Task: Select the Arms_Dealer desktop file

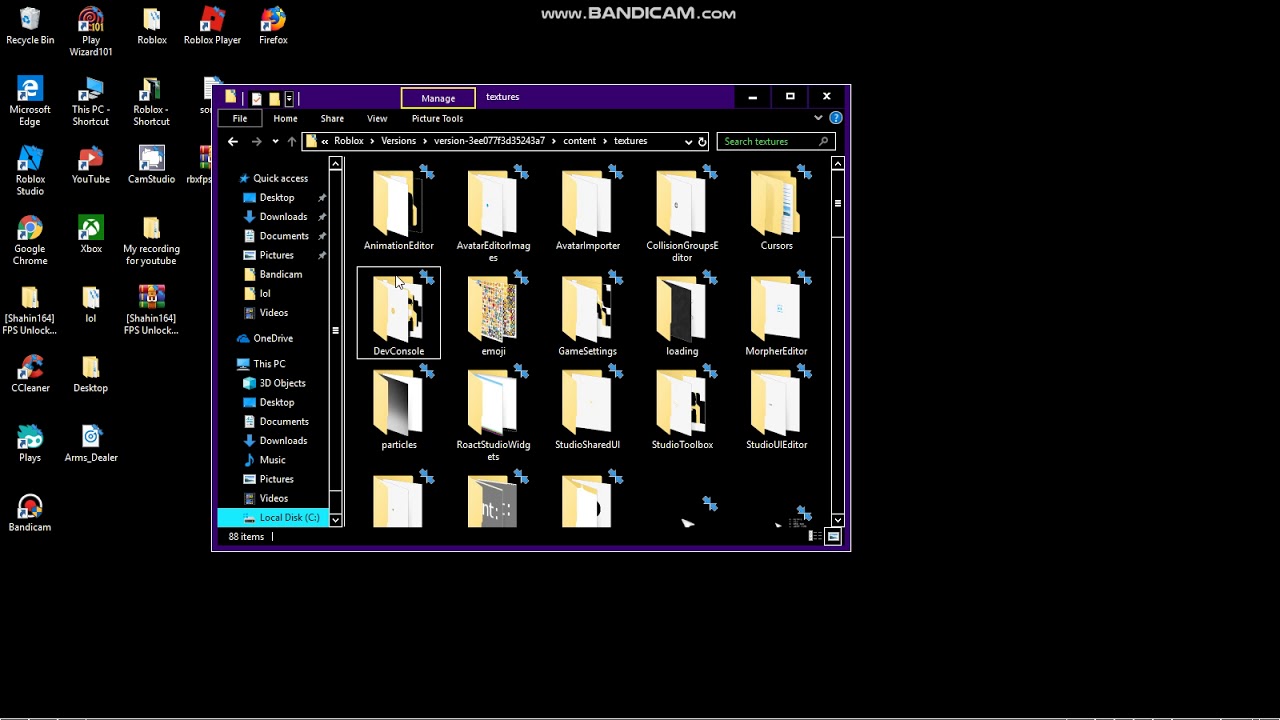Action: click(91, 444)
